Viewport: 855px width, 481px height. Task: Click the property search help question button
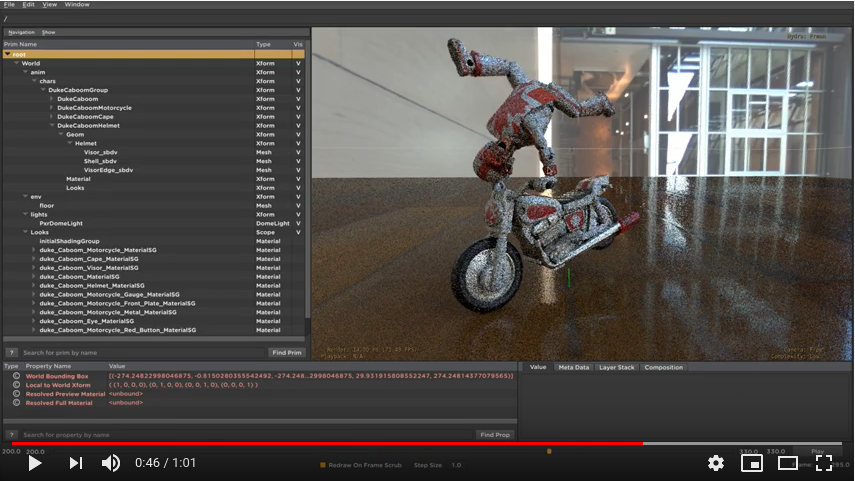click(11, 435)
